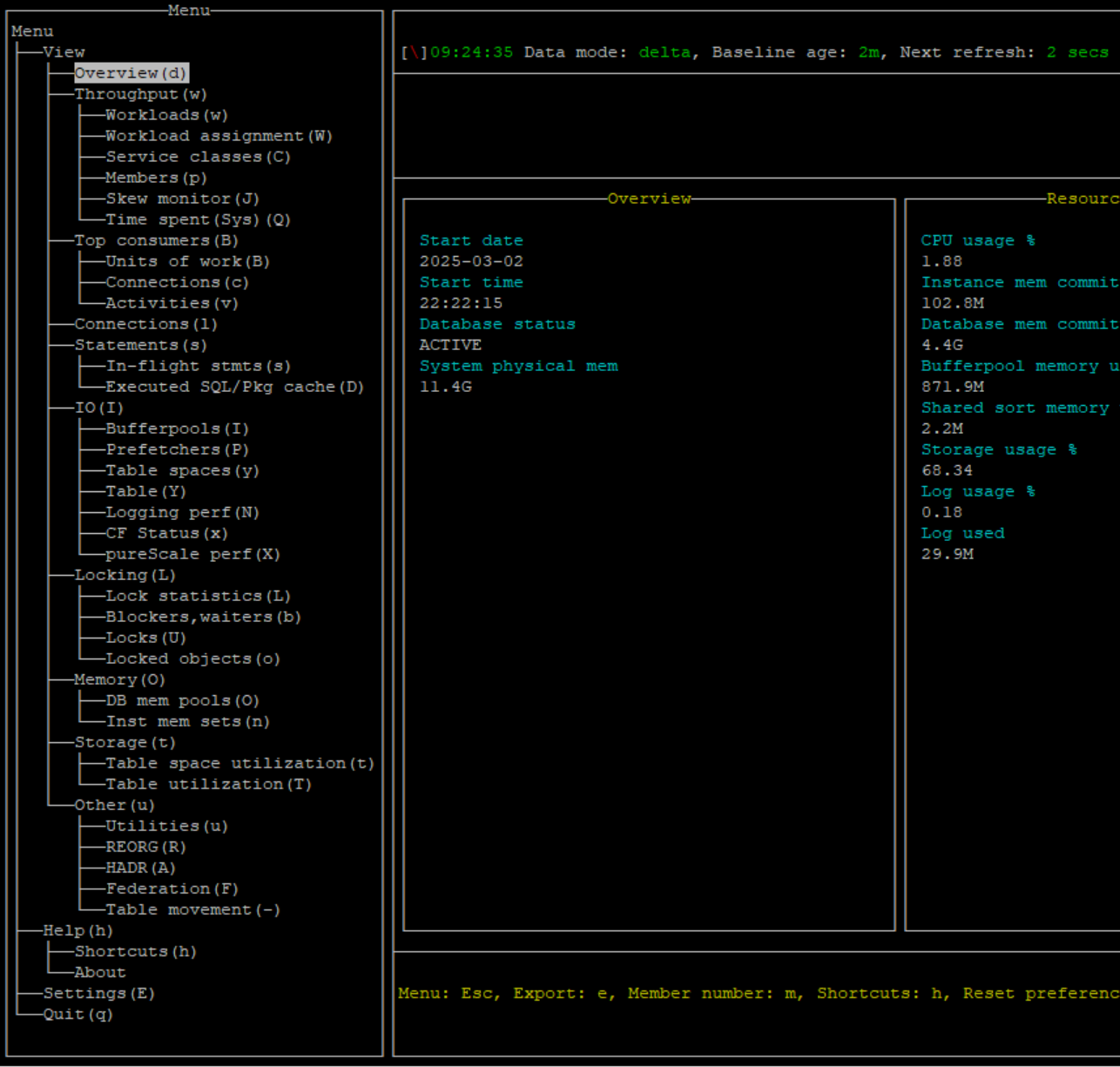This screenshot has width=1120, height=1067.
Task: Open REORG (R) view
Action: point(146,847)
